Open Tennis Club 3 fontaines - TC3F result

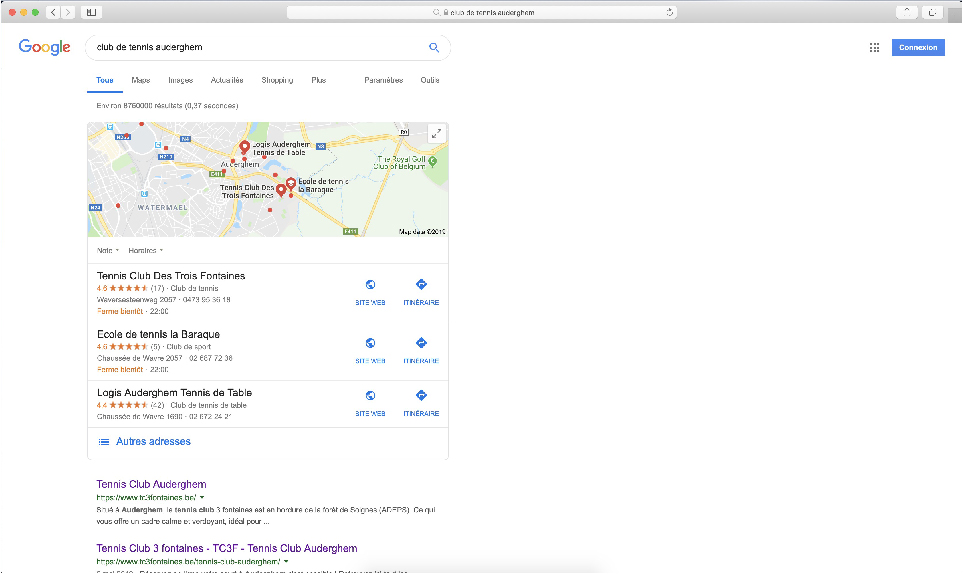227,548
